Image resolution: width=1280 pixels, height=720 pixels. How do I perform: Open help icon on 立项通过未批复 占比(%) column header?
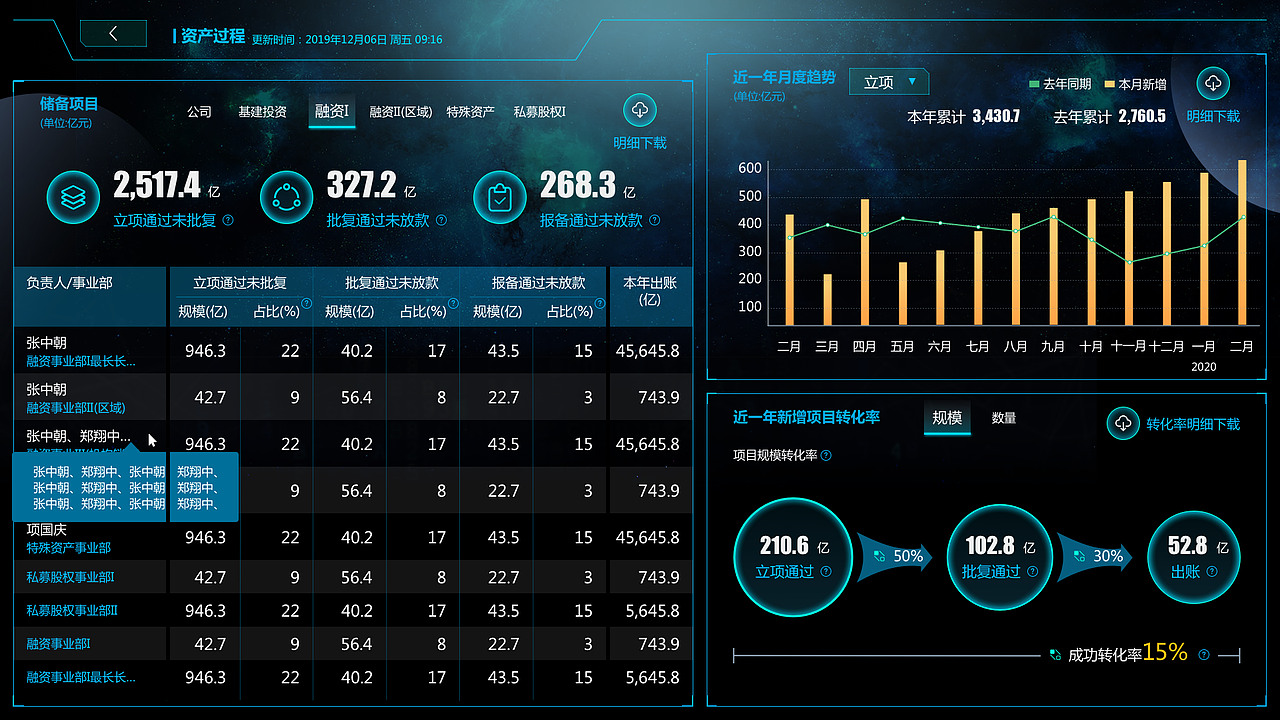[306, 303]
